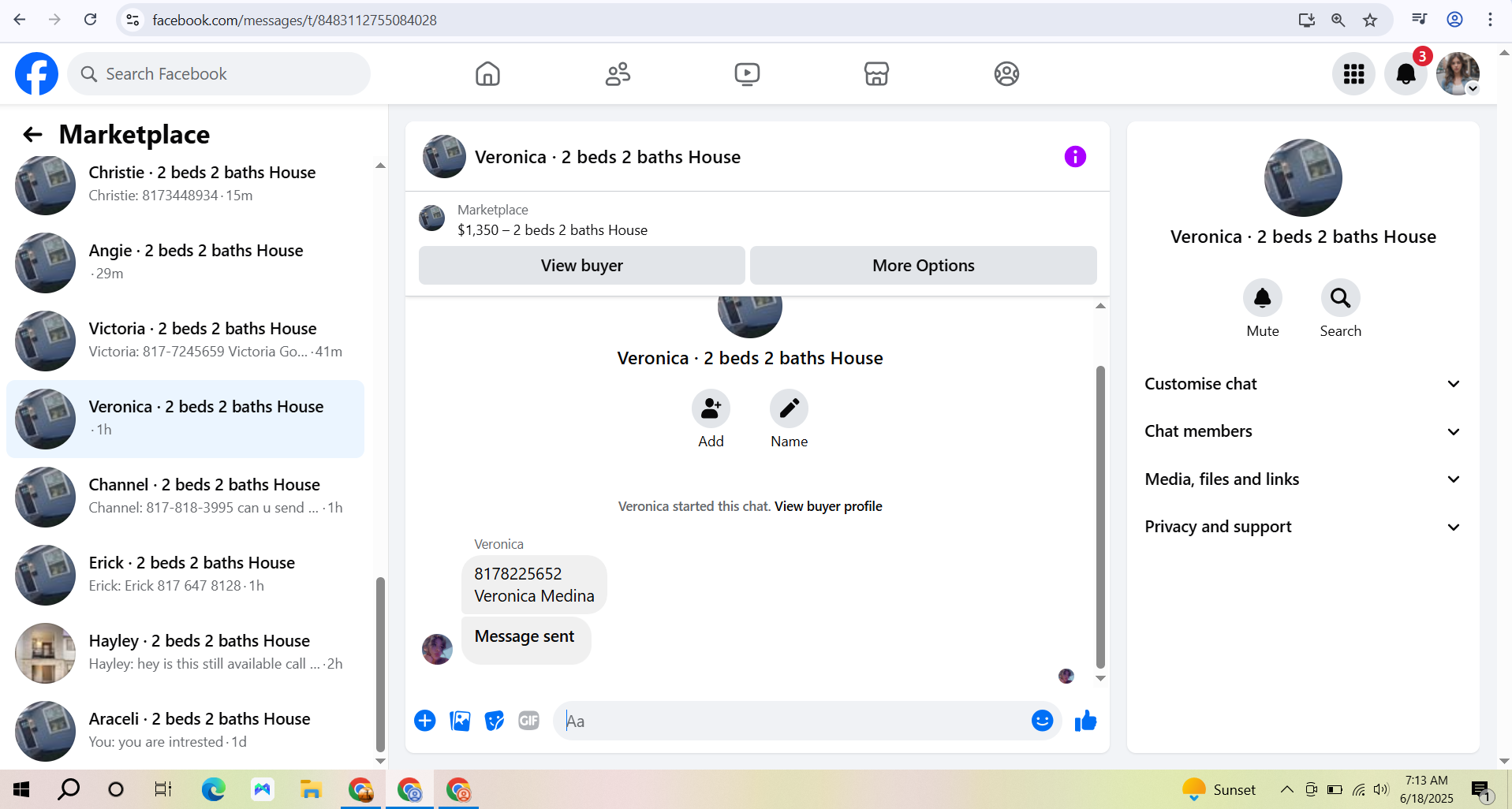Open the apps grid menu
Image resolution: width=1512 pixels, height=809 pixels.
[x=1354, y=74]
